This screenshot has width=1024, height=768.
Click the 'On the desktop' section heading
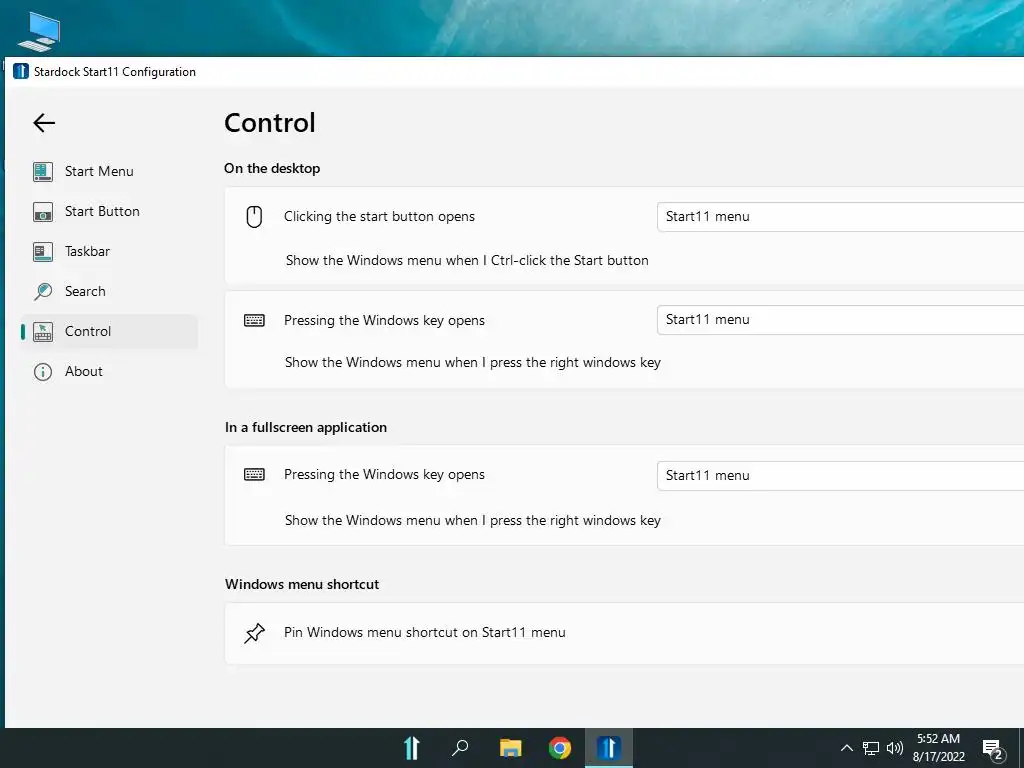(272, 168)
